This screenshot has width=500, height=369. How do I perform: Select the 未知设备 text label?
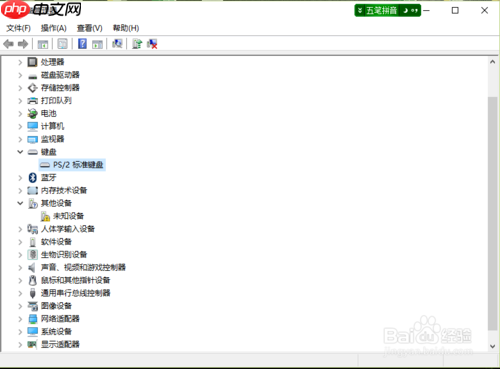point(69,216)
